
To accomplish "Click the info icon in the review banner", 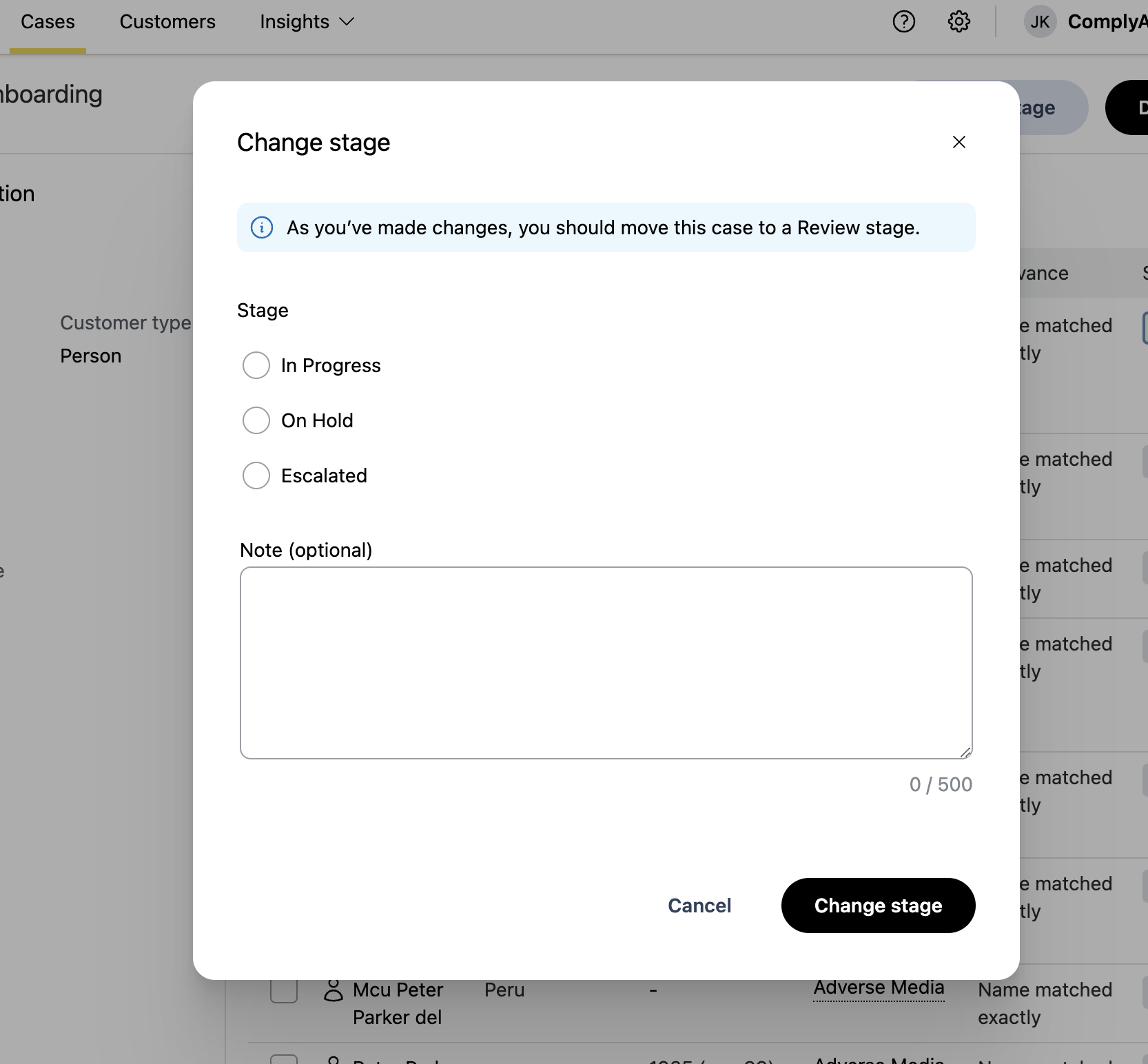I will coord(262,227).
